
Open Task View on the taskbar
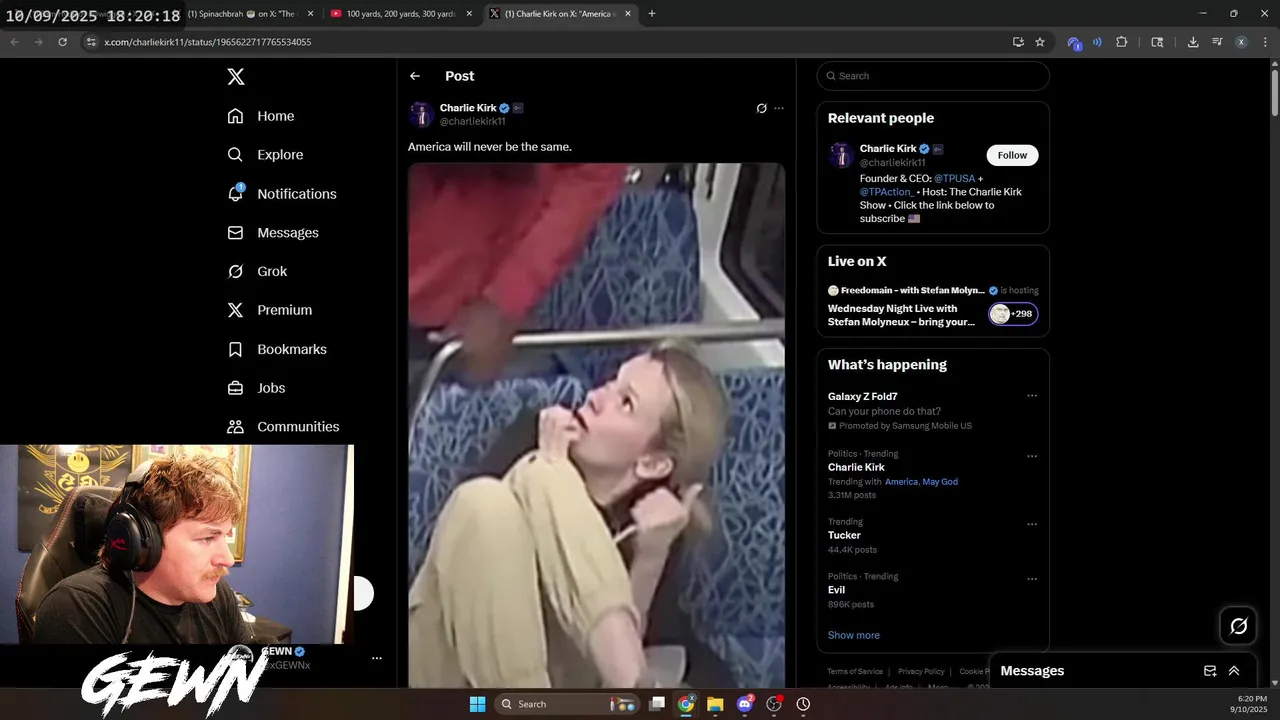click(657, 704)
